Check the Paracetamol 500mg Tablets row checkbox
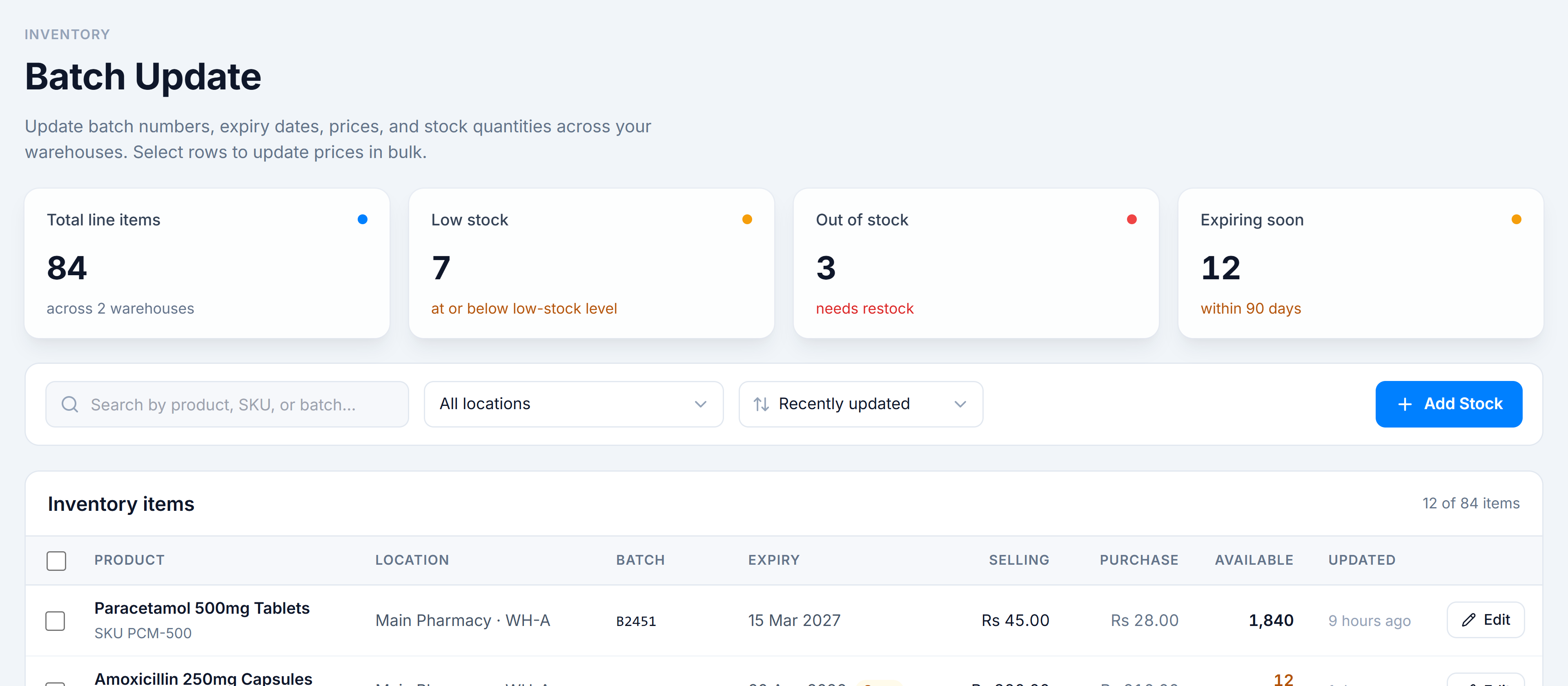1568x686 pixels. [x=56, y=621]
